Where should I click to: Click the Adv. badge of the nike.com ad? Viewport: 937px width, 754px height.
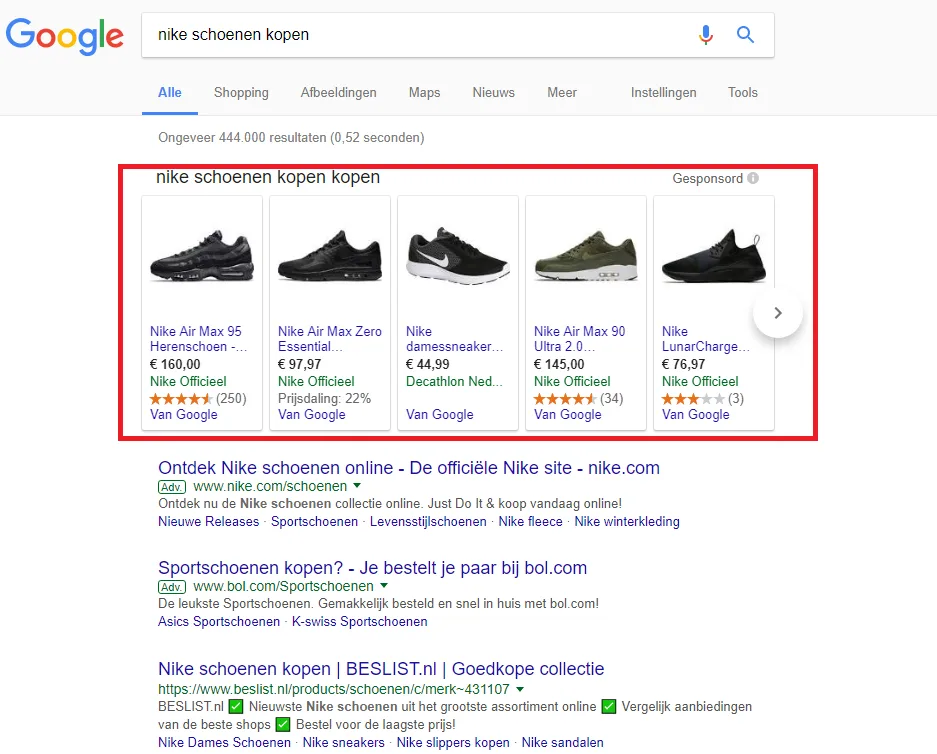point(172,487)
